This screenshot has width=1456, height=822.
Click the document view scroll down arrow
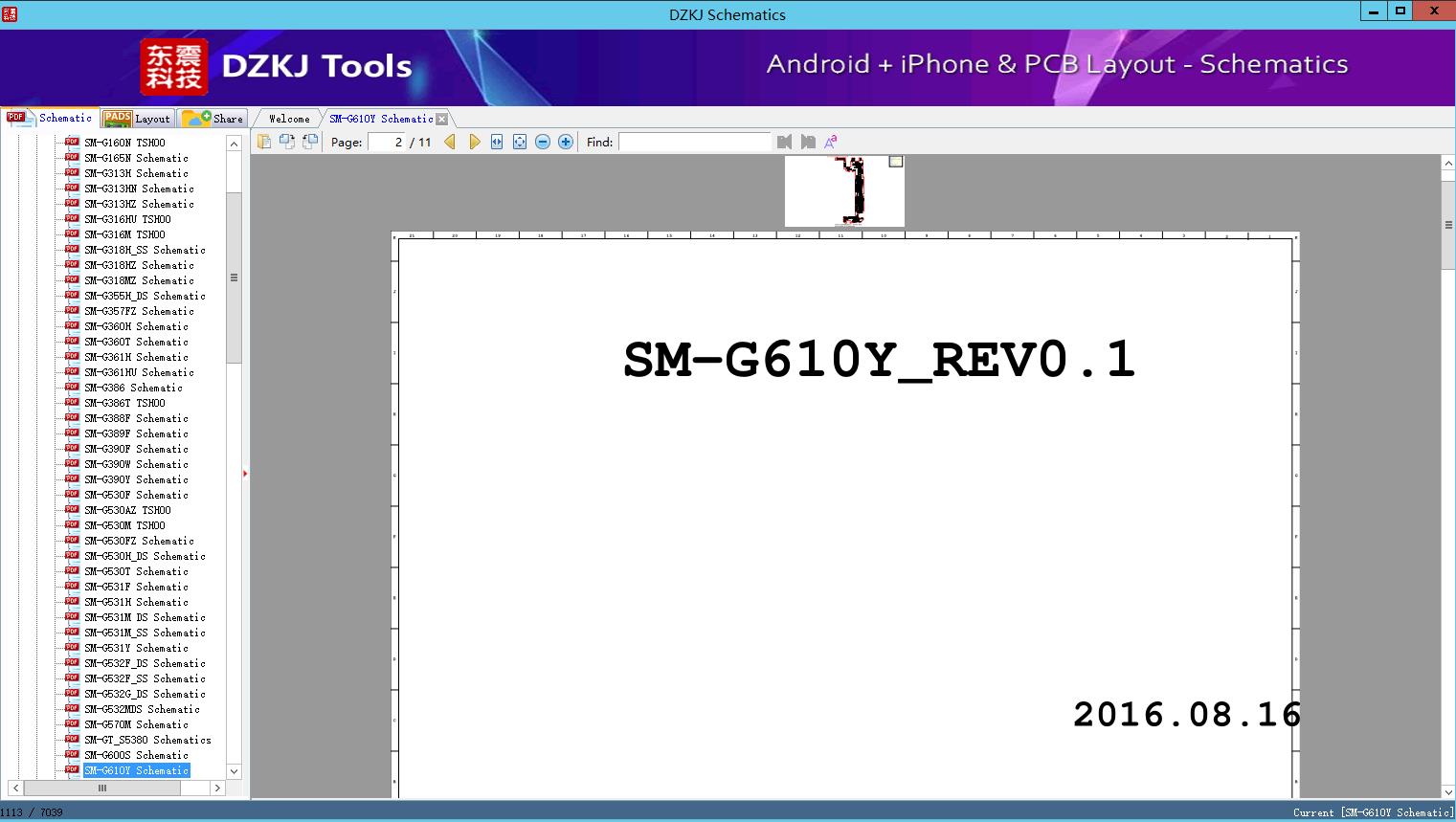click(x=1448, y=790)
